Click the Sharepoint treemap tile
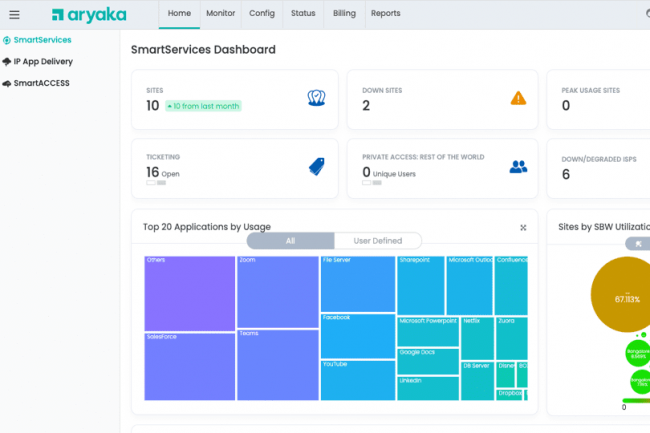 pyautogui.click(x=421, y=285)
